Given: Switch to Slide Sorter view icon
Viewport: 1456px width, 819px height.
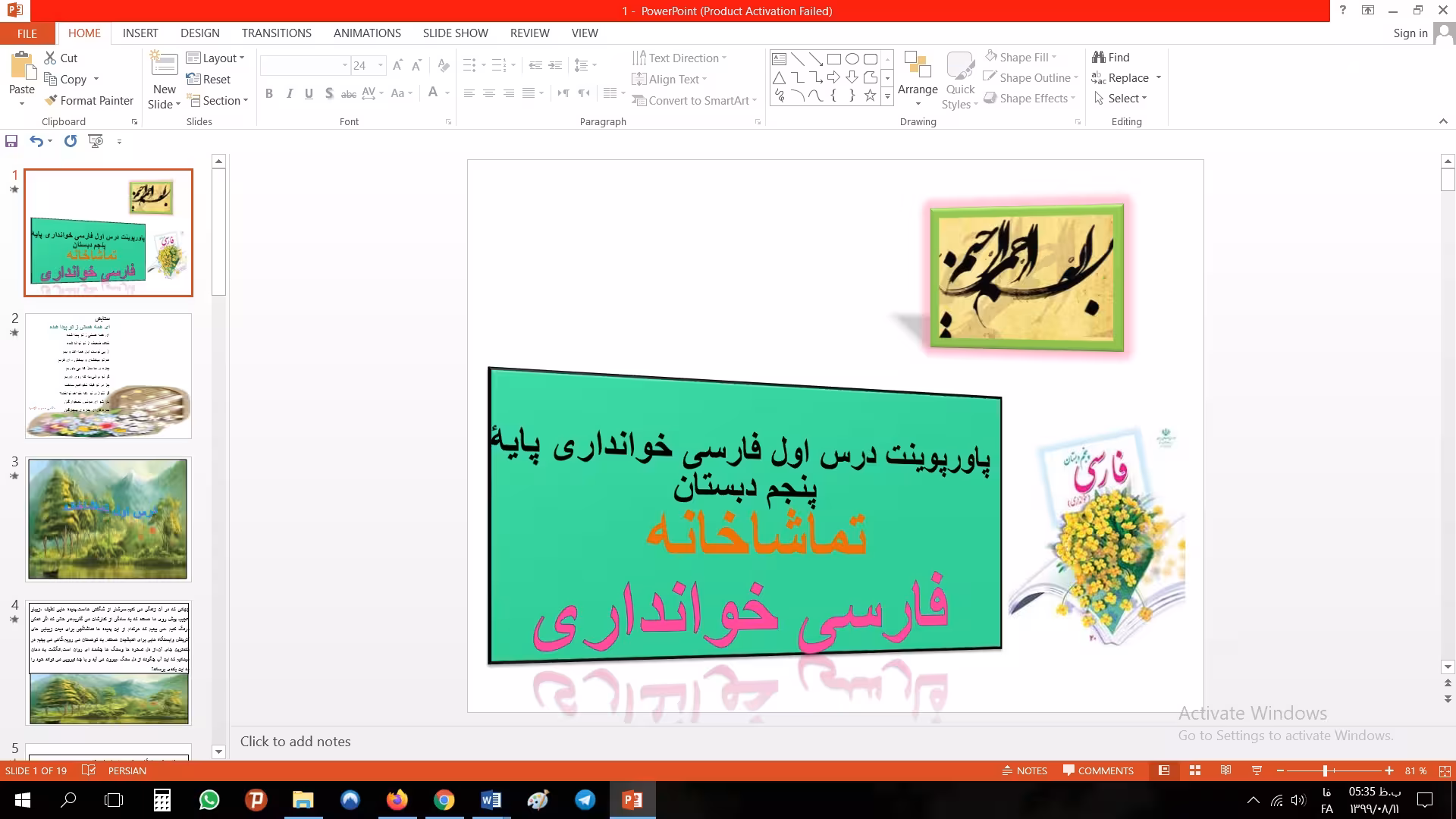Looking at the screenshot, I should click(x=1195, y=770).
